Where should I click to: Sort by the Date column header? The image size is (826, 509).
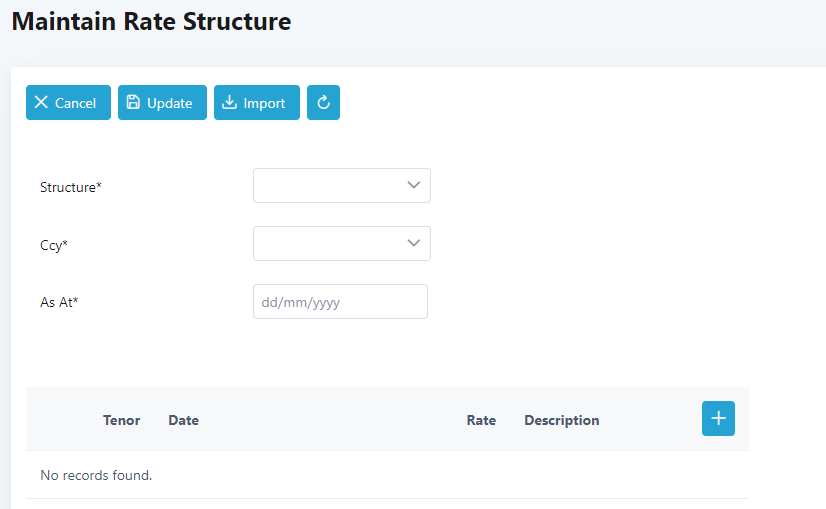183,420
